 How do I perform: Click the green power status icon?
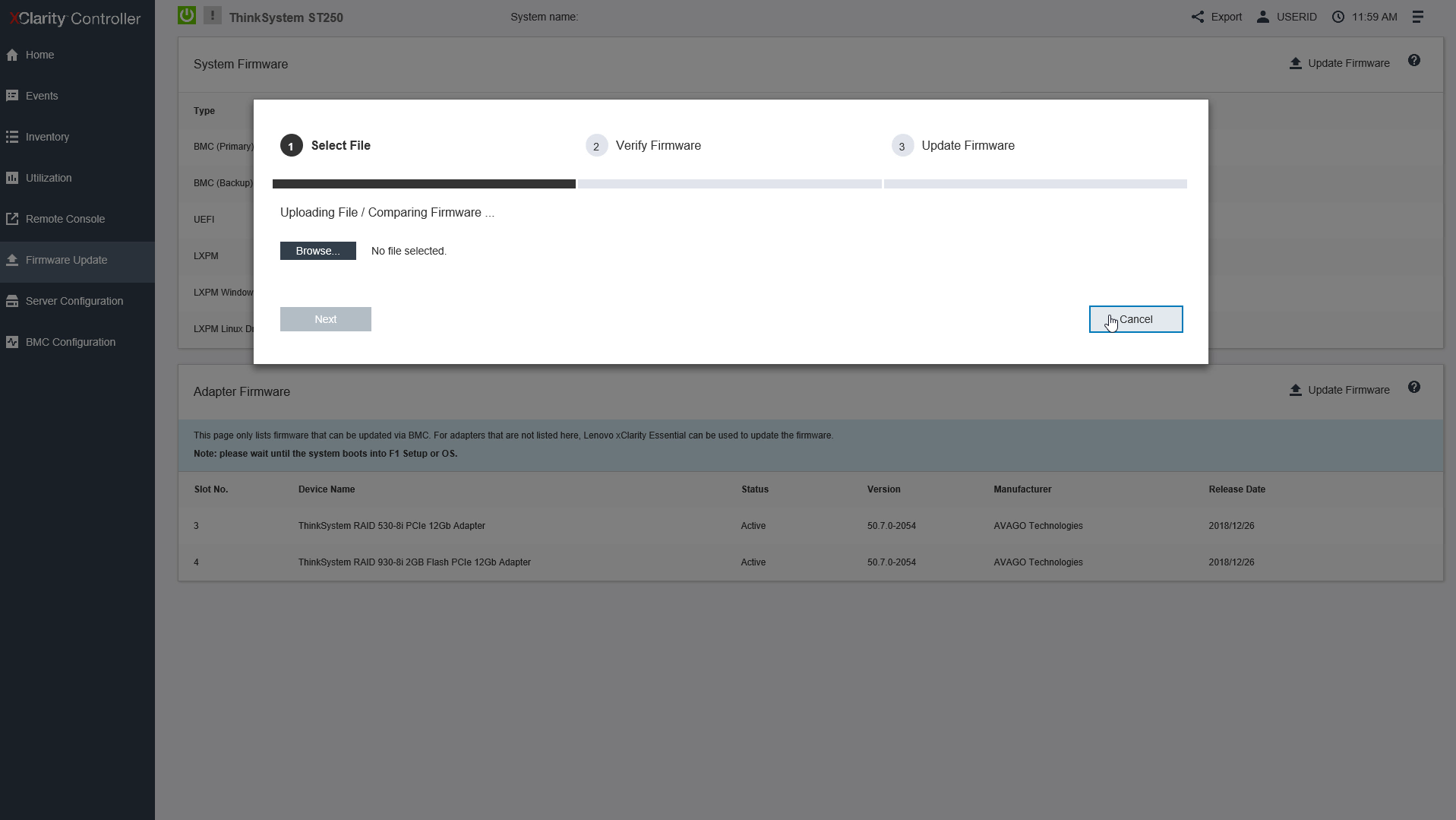tap(187, 15)
